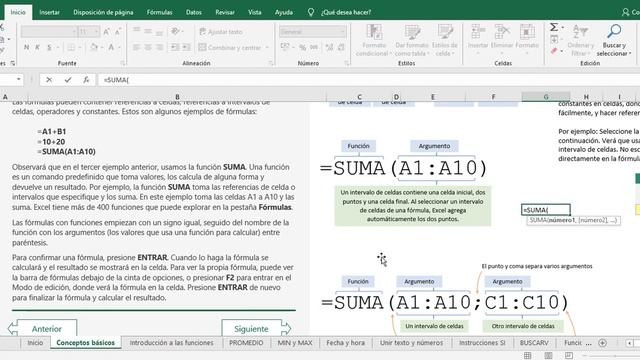Open Formato condicional
The image size is (640, 360).
pyautogui.click(x=373, y=40)
